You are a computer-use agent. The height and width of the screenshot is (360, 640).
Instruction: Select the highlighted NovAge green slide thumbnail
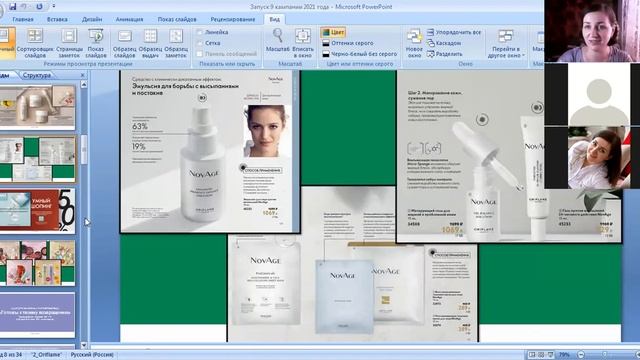pyautogui.click(x=38, y=159)
